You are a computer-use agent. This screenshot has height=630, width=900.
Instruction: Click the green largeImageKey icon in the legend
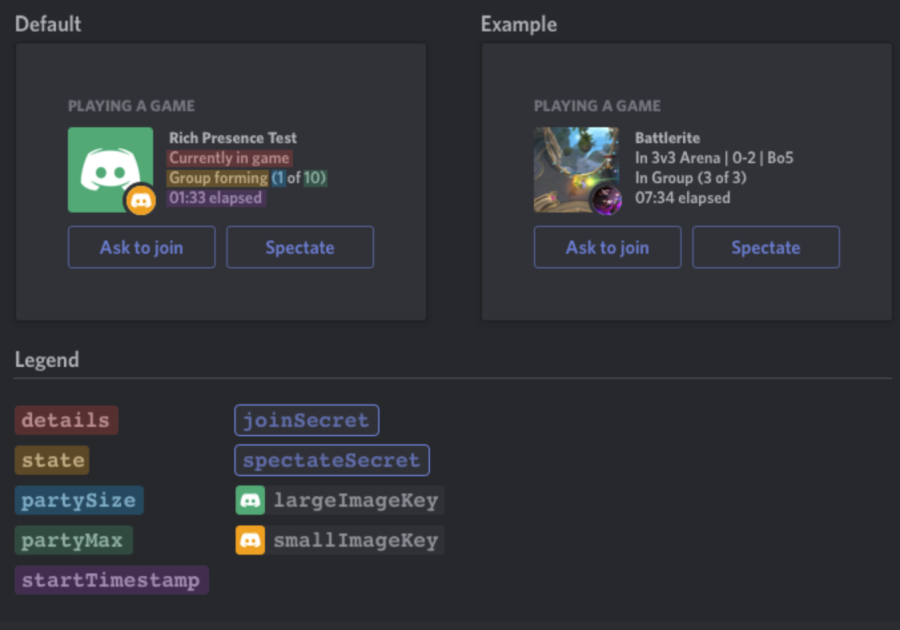tap(250, 500)
